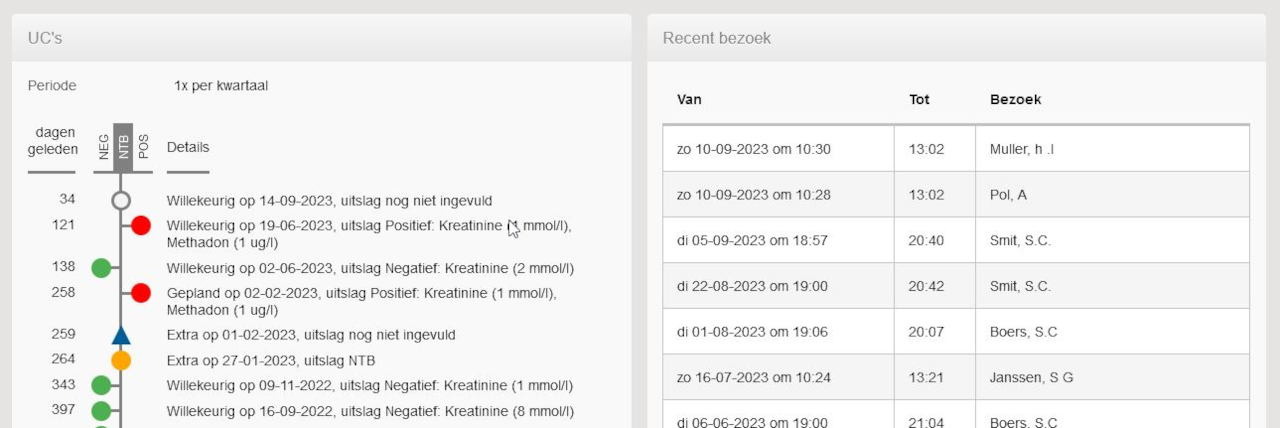The width and height of the screenshot is (1280, 428).
Task: Click the green marker for 16-09-2022
Action: [101, 411]
